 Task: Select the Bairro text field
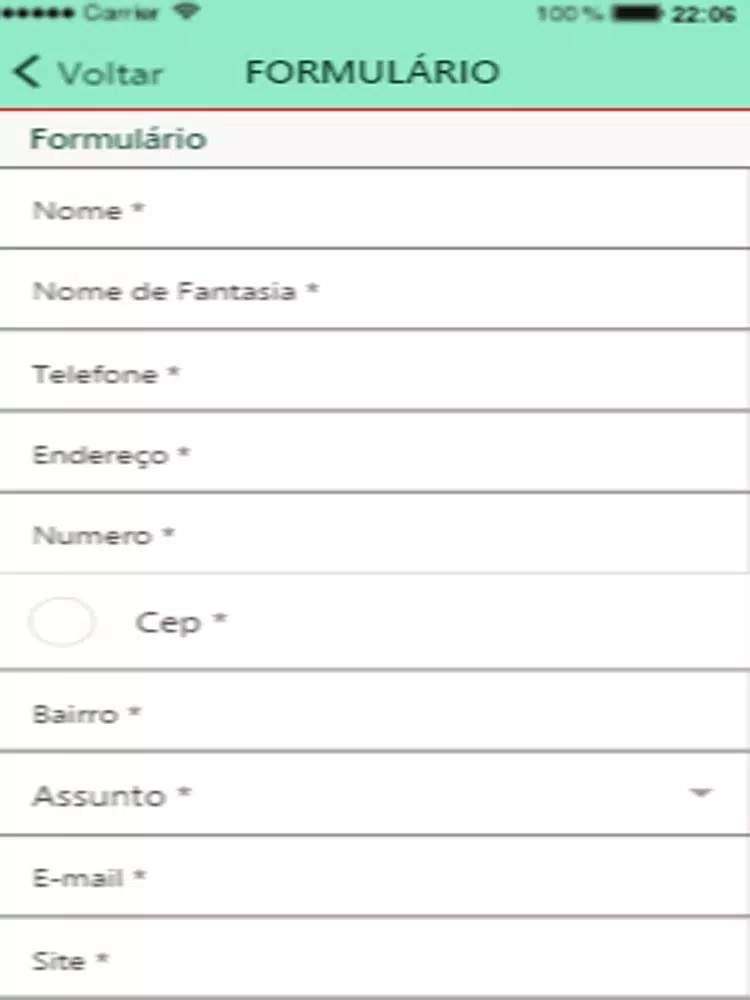(x=375, y=711)
